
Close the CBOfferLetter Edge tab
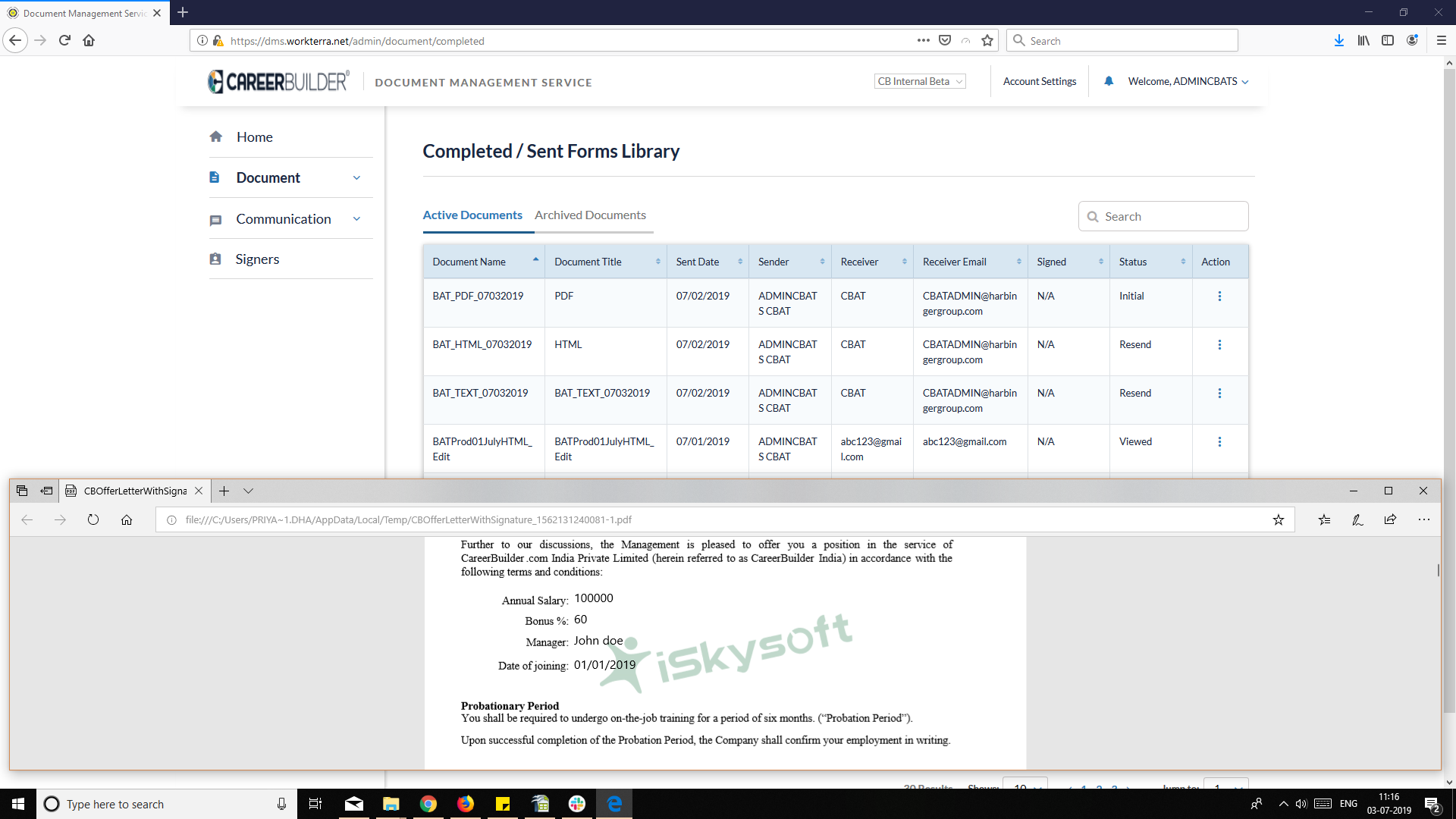(x=199, y=491)
